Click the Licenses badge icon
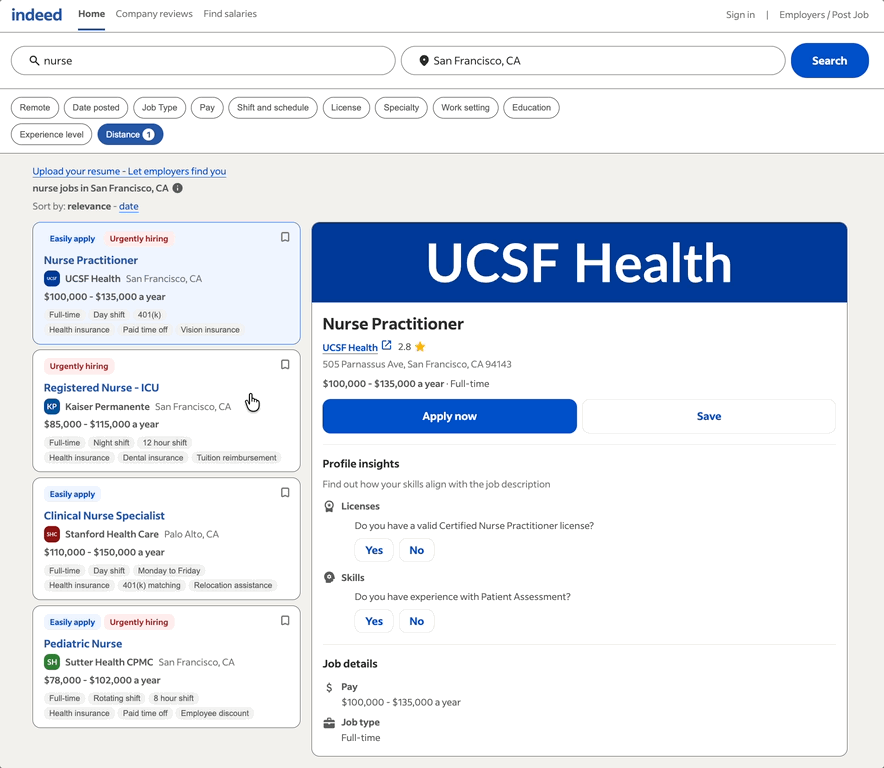The width and height of the screenshot is (884, 768). pos(329,506)
